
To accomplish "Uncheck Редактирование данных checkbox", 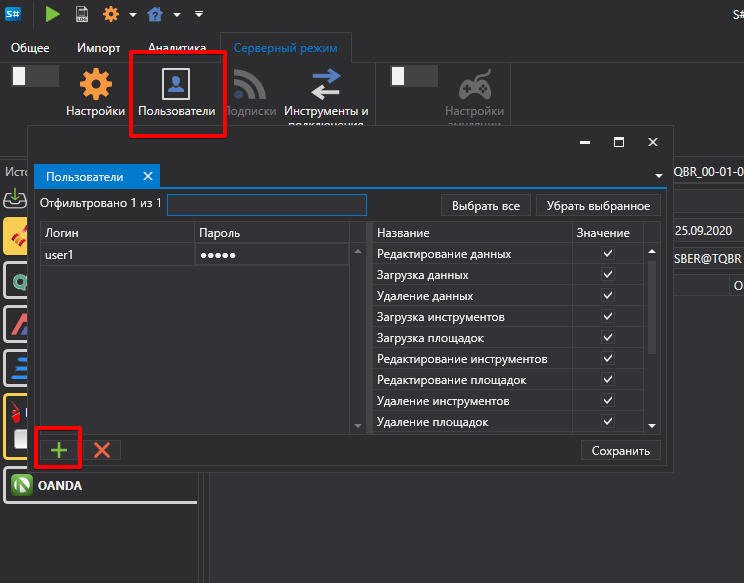I will coord(608,253).
